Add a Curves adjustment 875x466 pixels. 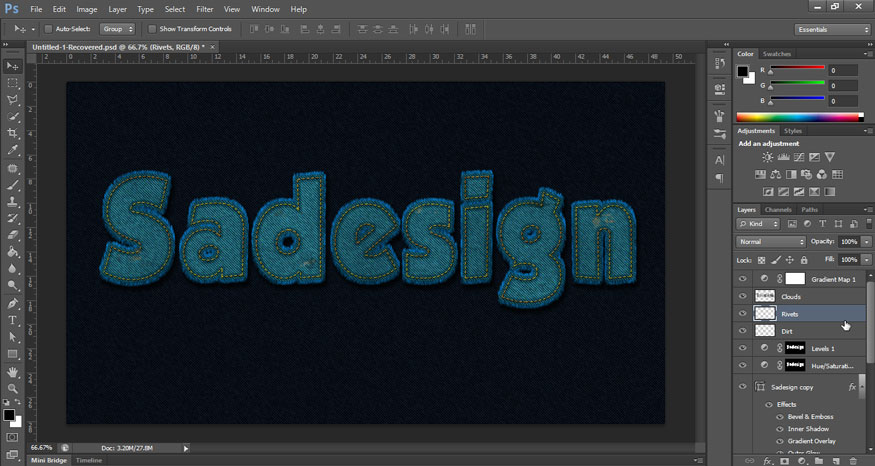tap(799, 157)
